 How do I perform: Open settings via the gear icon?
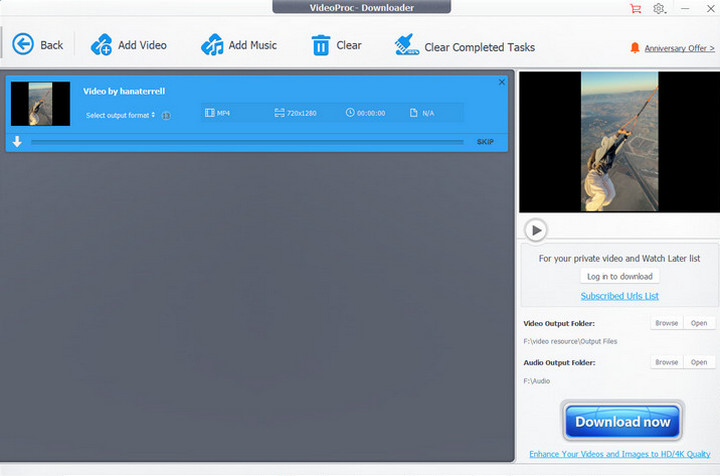click(x=659, y=8)
